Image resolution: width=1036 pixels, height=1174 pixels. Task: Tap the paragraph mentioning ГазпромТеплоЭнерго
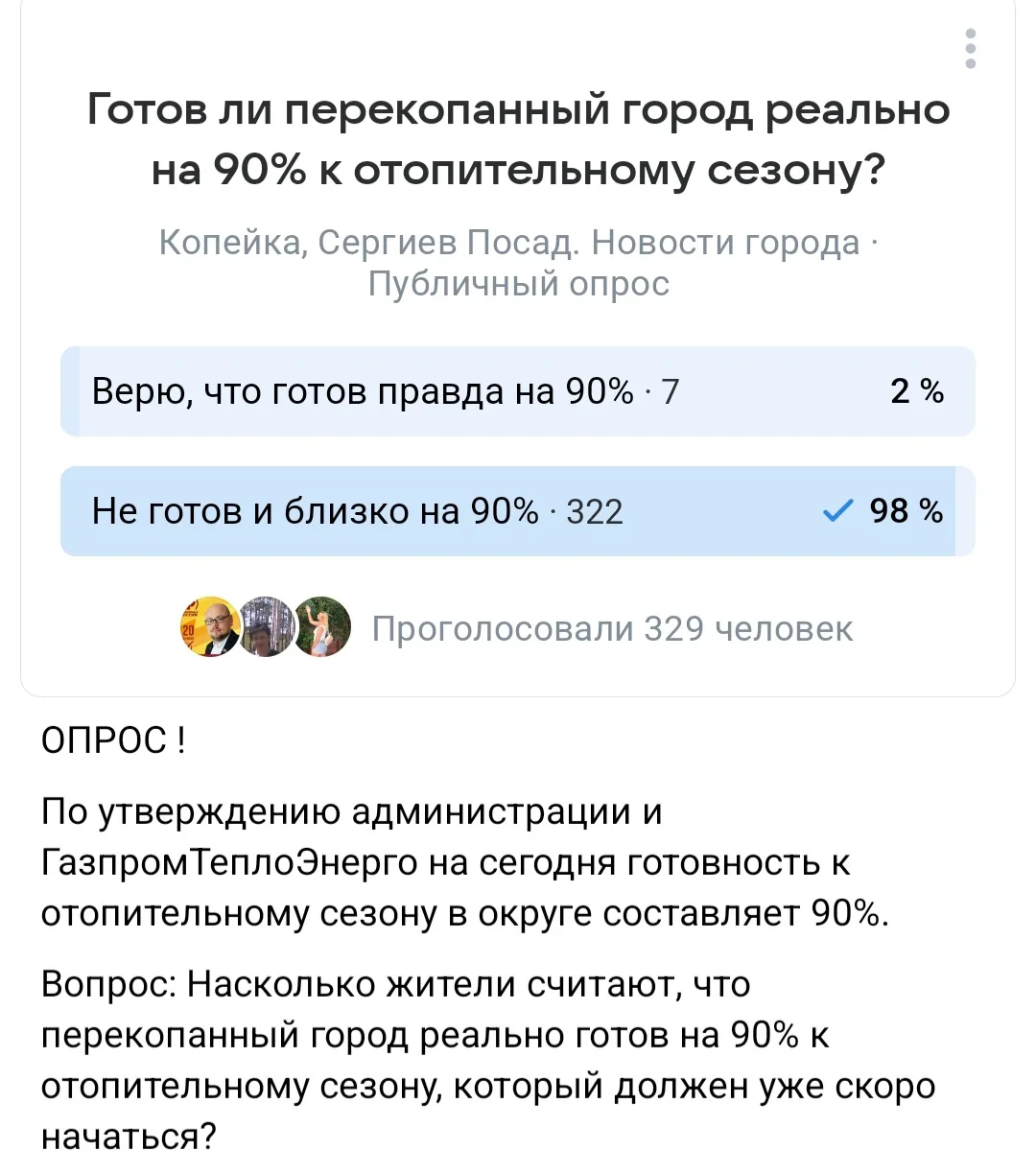(465, 862)
